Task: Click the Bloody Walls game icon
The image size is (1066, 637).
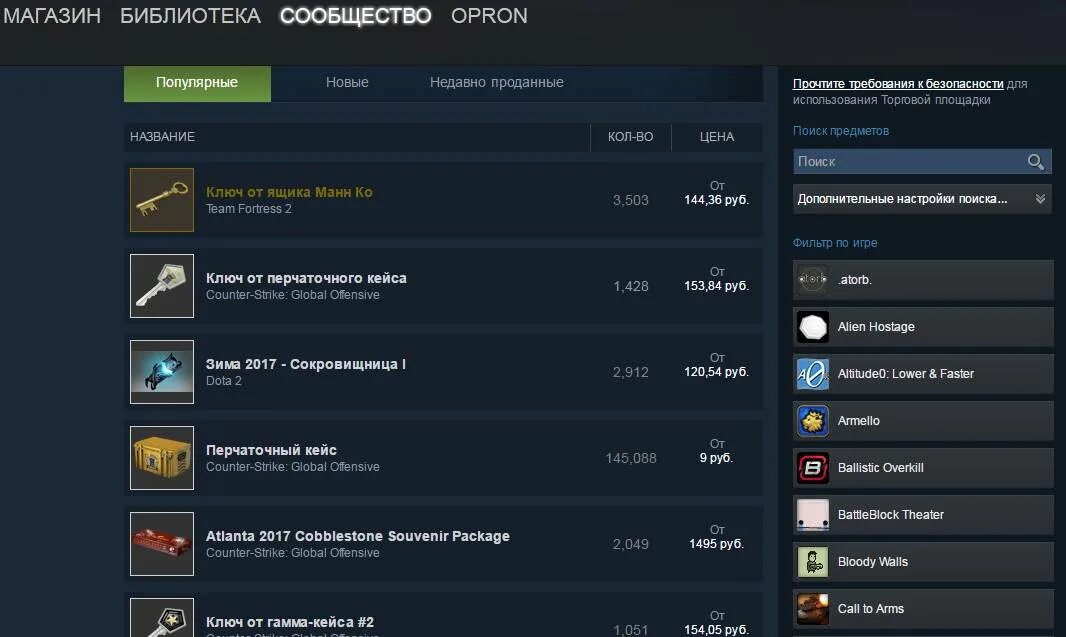Action: point(812,562)
